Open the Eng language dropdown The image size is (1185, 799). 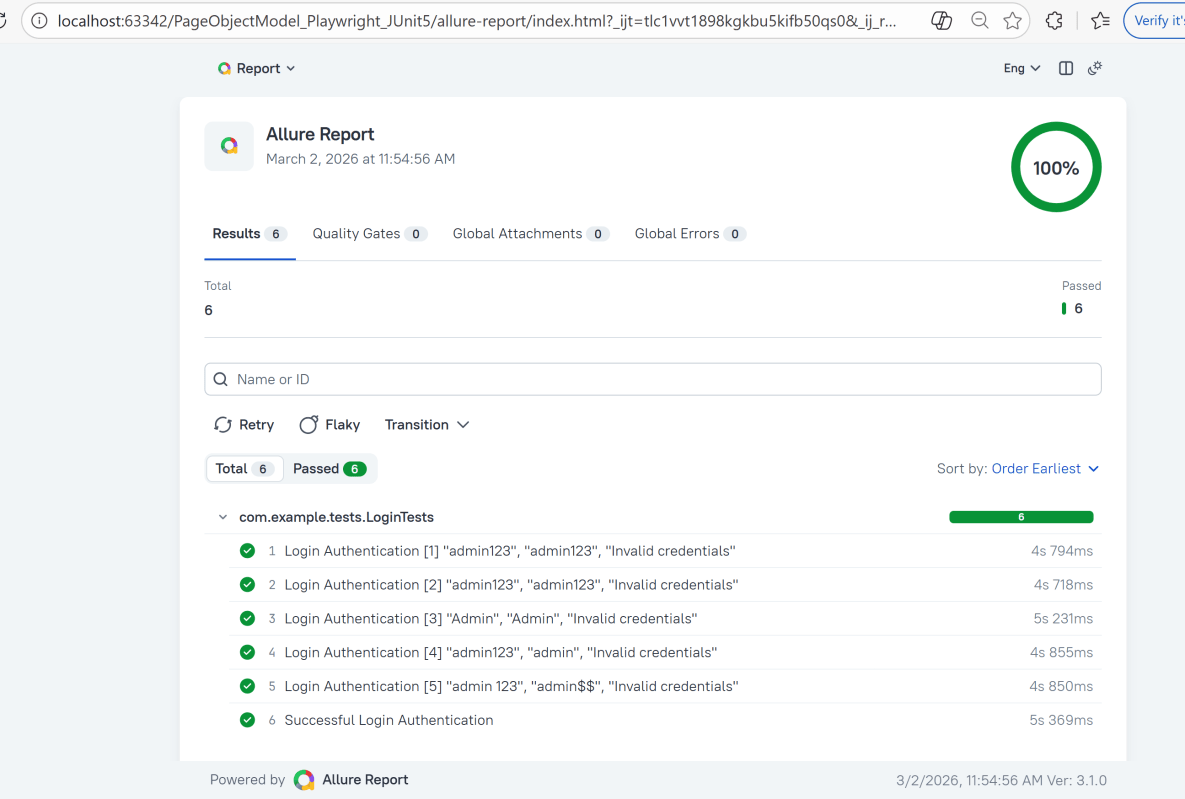[1021, 68]
